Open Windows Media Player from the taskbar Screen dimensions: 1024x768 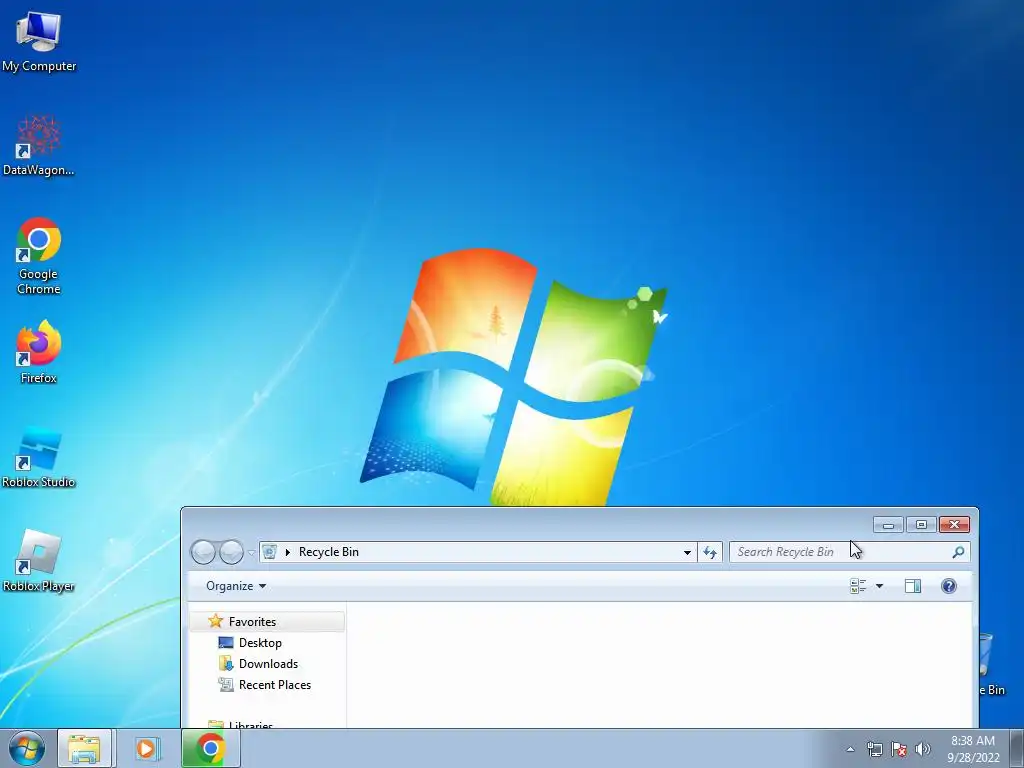[x=148, y=748]
